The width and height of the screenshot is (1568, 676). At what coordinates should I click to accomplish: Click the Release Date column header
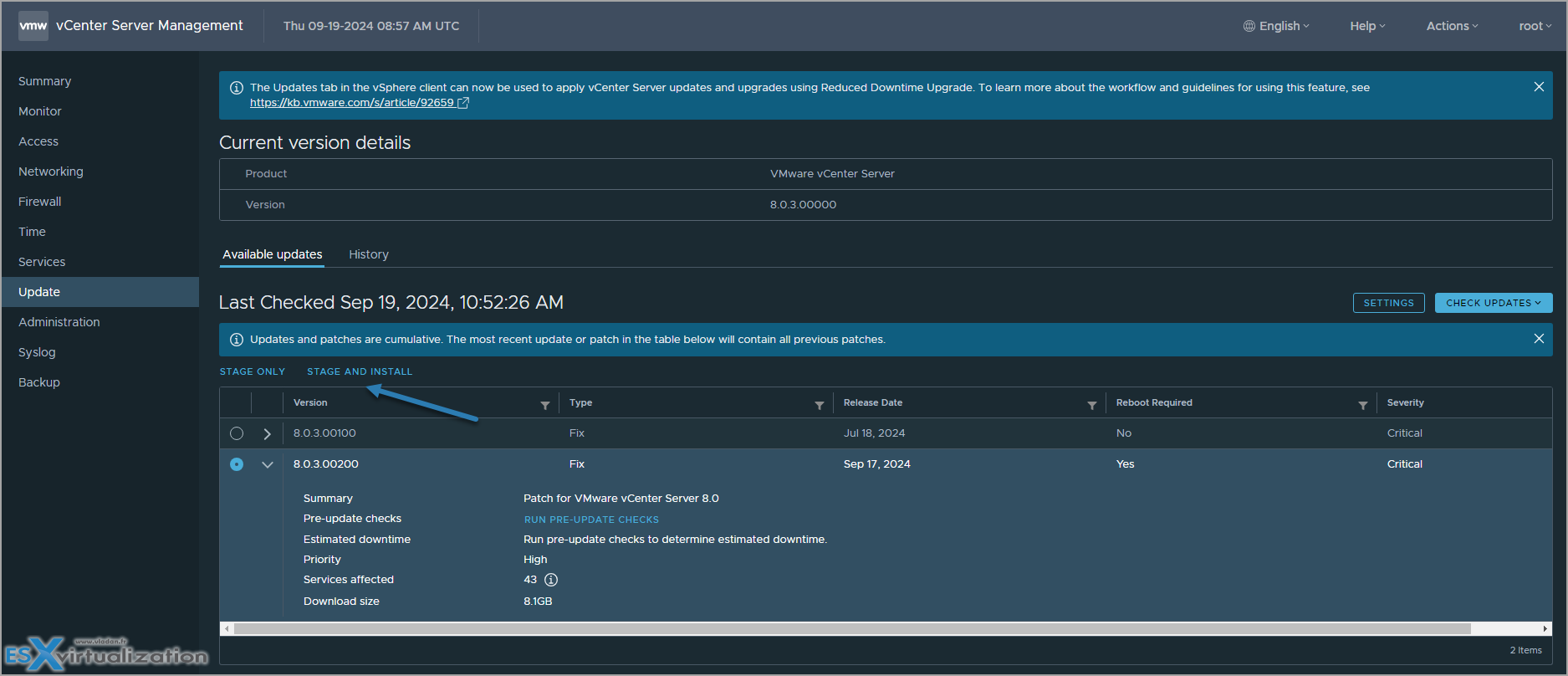click(x=873, y=402)
